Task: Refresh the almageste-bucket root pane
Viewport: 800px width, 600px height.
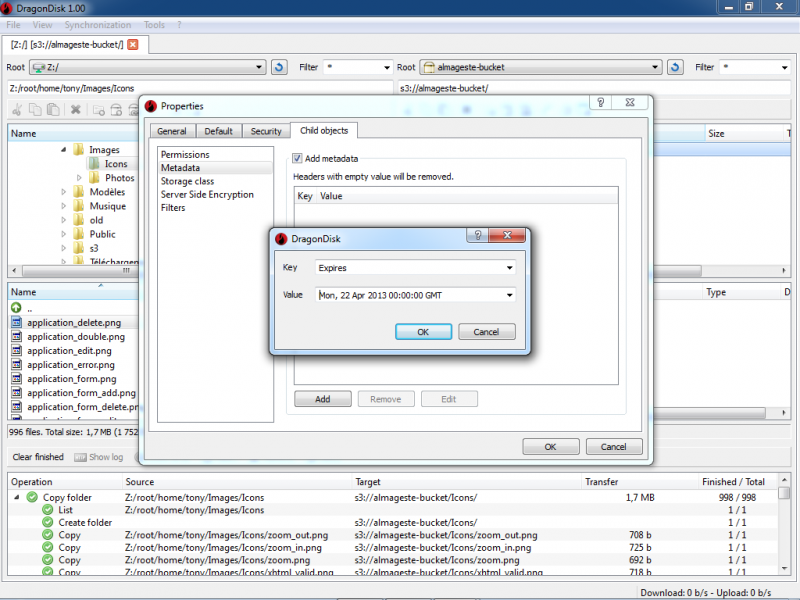Action: pos(675,67)
